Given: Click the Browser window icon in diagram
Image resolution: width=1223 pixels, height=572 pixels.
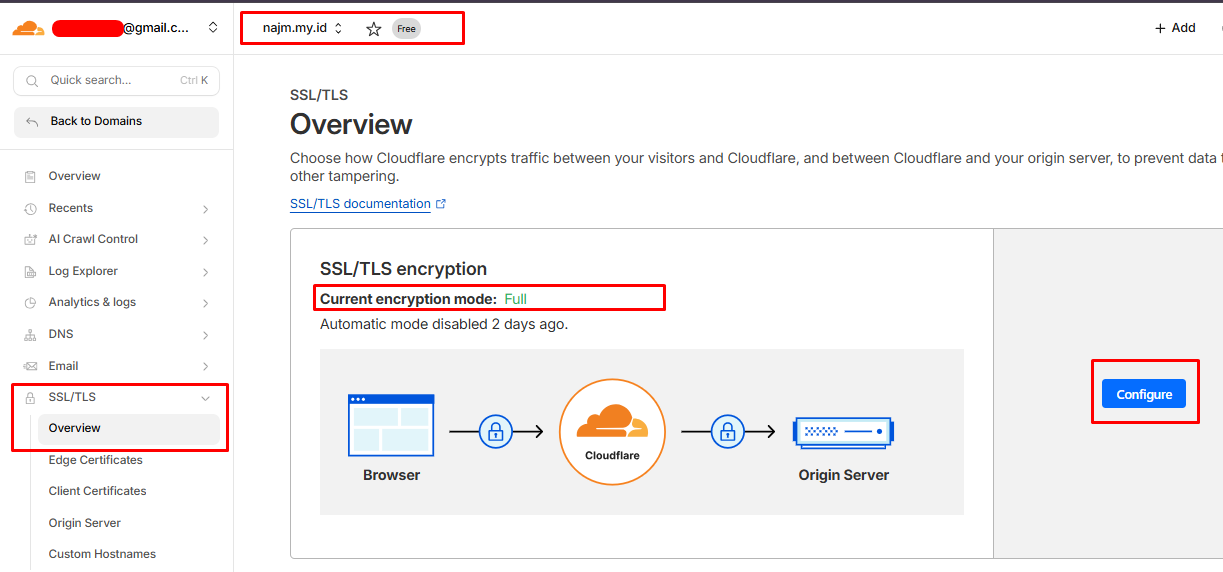Looking at the screenshot, I should (x=391, y=426).
